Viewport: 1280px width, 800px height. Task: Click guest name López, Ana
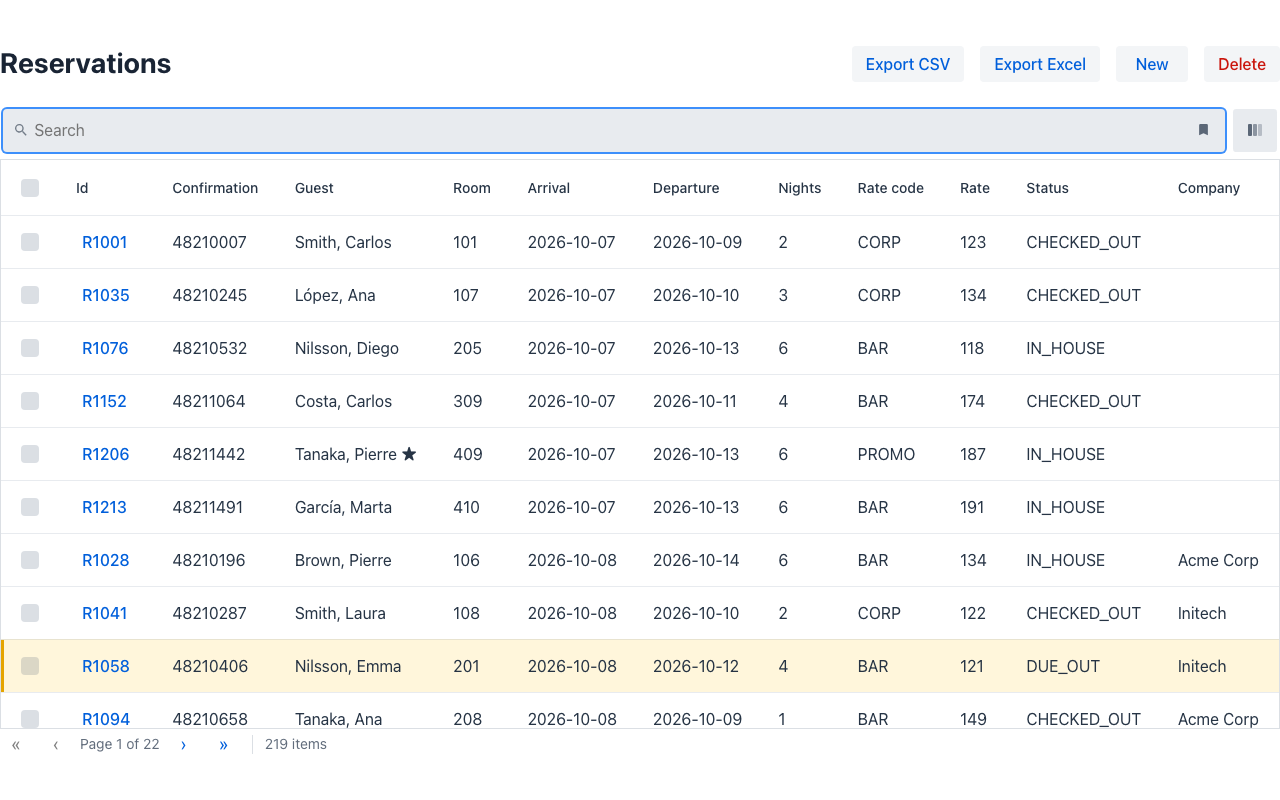tap(335, 295)
